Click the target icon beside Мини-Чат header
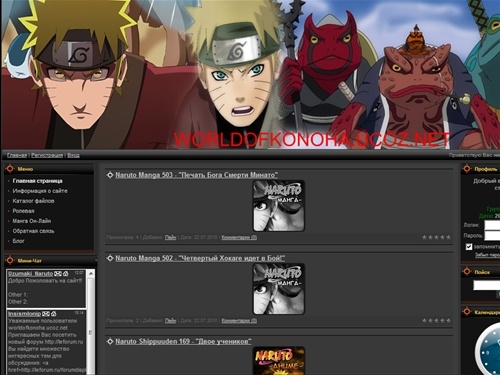This screenshot has height=375, width=500. 10,260
